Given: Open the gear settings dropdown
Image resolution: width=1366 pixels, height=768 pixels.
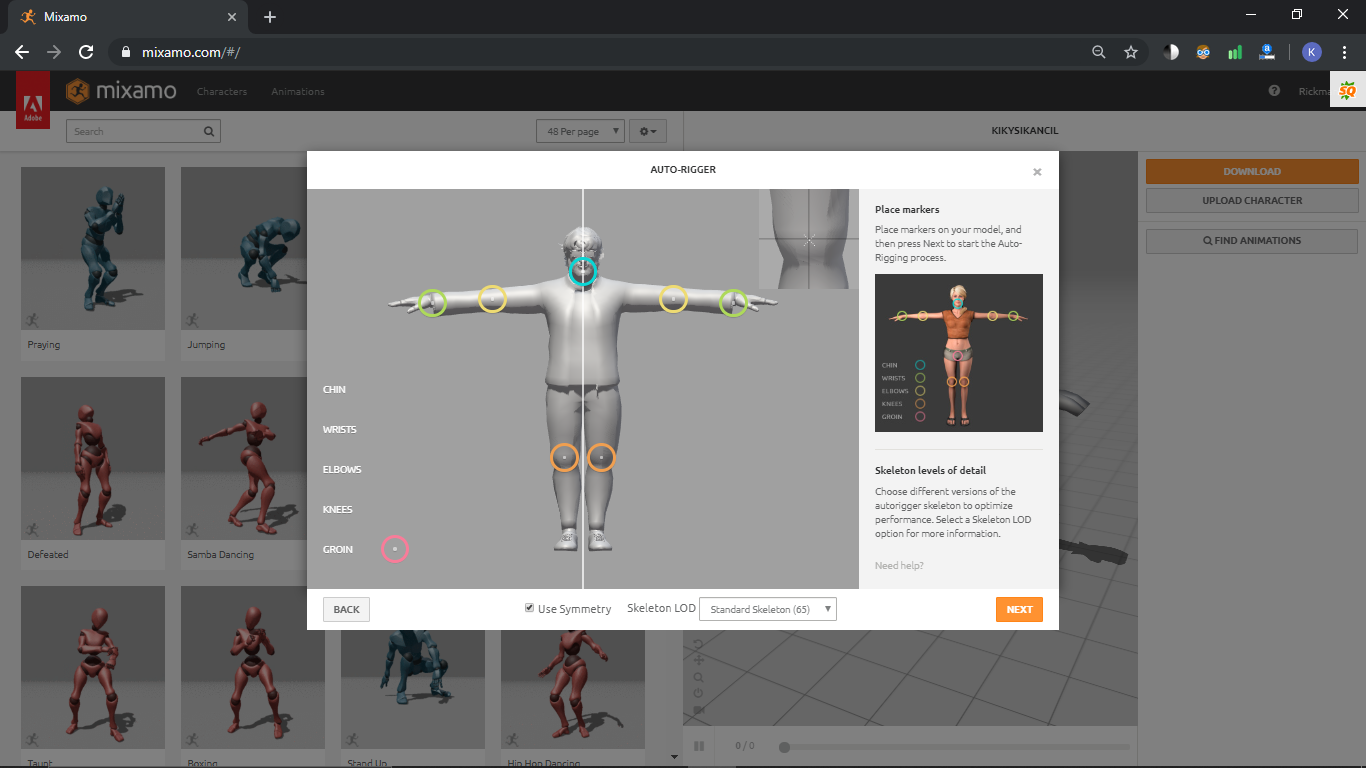Looking at the screenshot, I should click(648, 131).
